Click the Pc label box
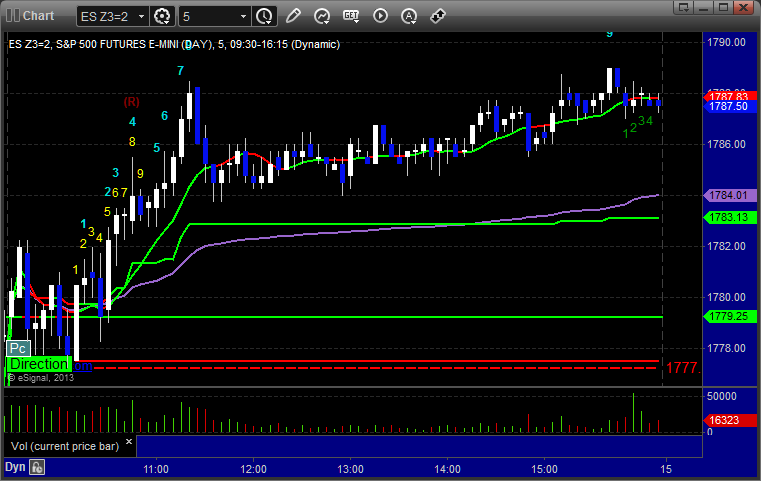 [x=18, y=348]
